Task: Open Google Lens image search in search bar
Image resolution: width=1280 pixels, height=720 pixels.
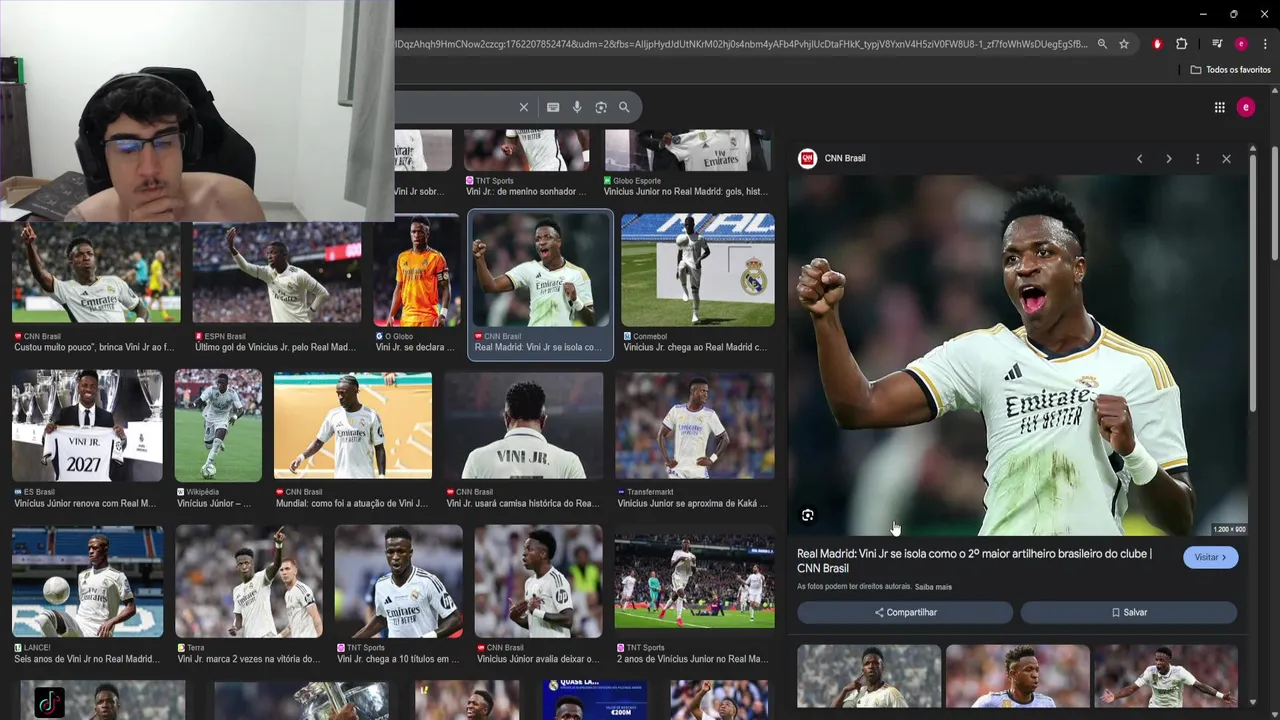Action: click(601, 107)
